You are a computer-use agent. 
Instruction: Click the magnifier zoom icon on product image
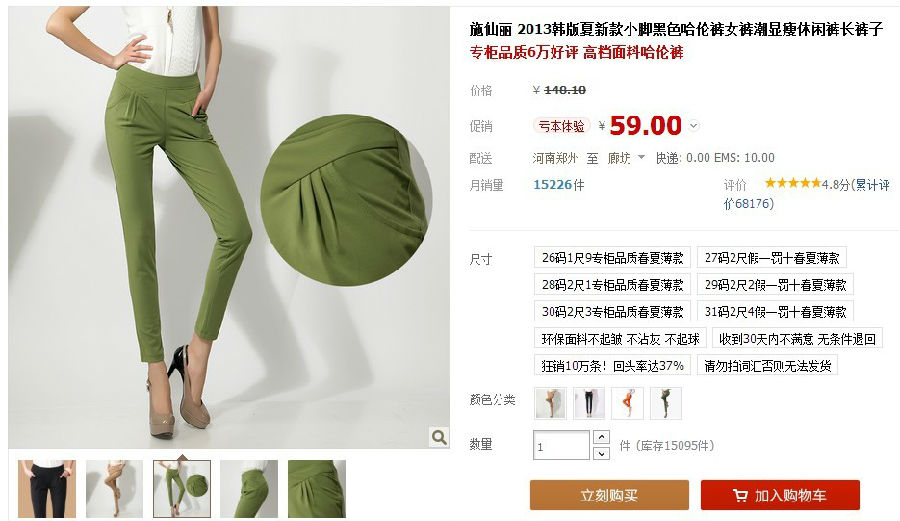(439, 437)
